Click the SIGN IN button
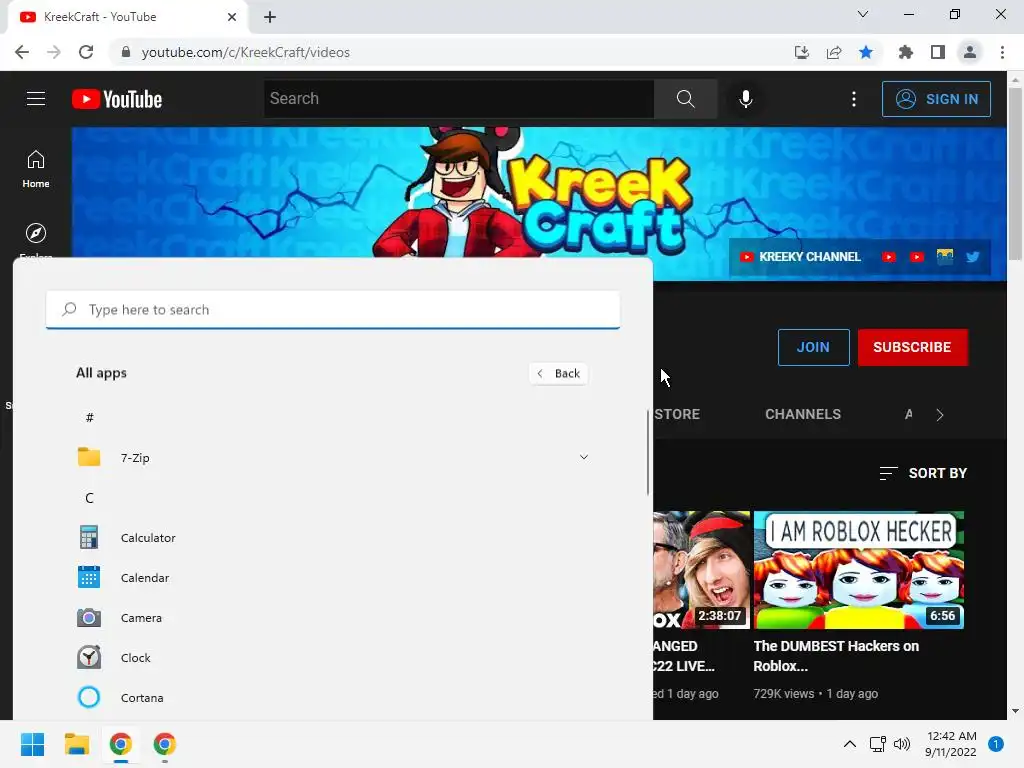The width and height of the screenshot is (1024, 768). 936,99
